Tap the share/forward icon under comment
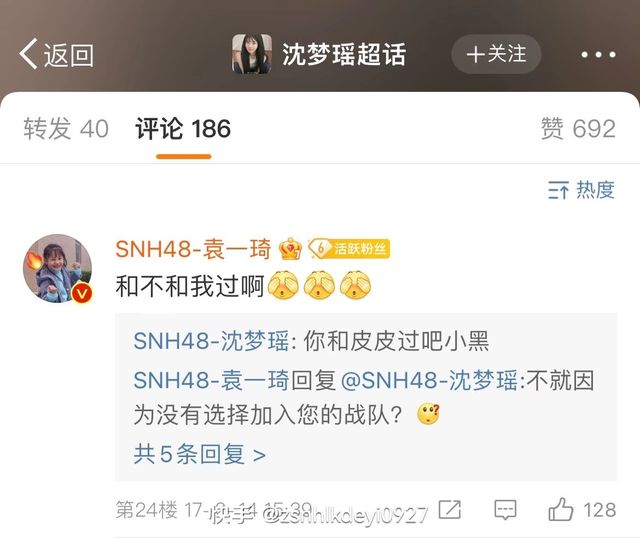The width and height of the screenshot is (640, 538). 449,509
